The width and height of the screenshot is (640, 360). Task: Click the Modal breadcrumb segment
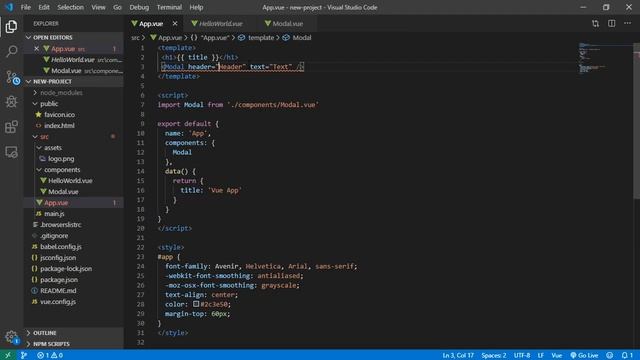[297, 38]
